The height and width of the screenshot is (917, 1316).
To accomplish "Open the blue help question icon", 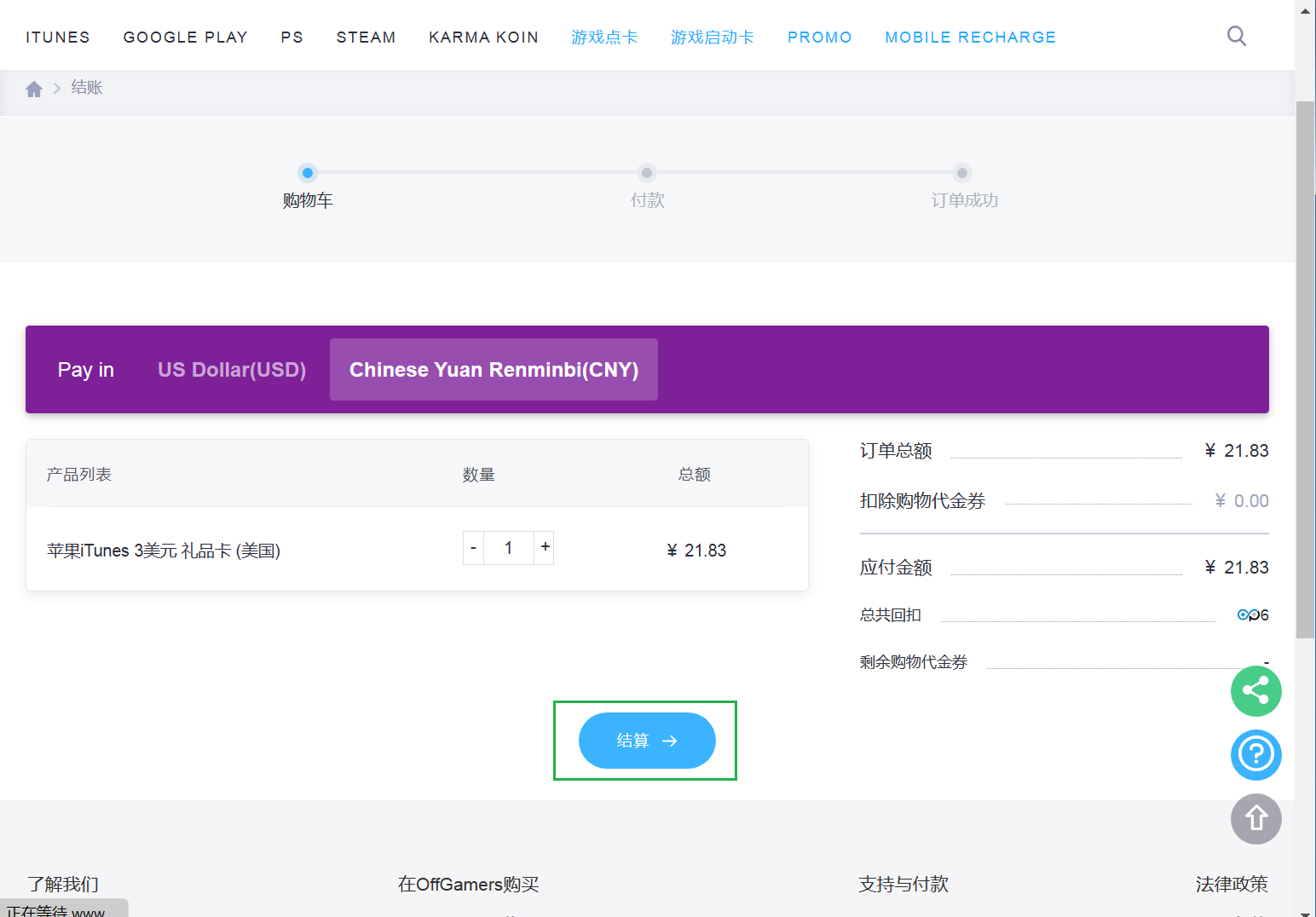I will [x=1255, y=754].
